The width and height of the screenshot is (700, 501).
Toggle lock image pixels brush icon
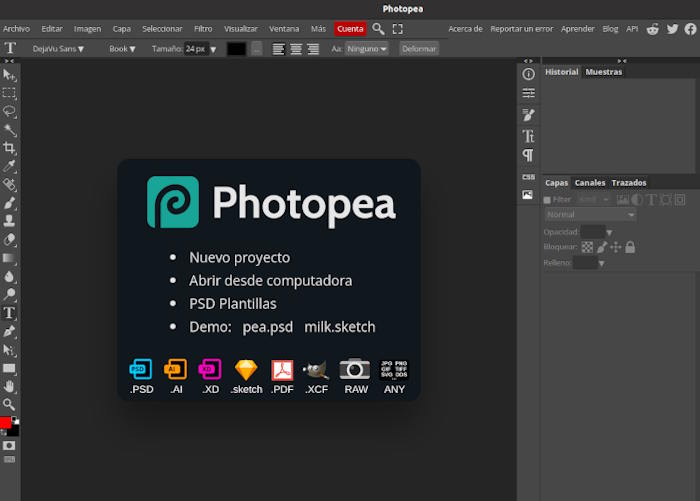tap(602, 247)
